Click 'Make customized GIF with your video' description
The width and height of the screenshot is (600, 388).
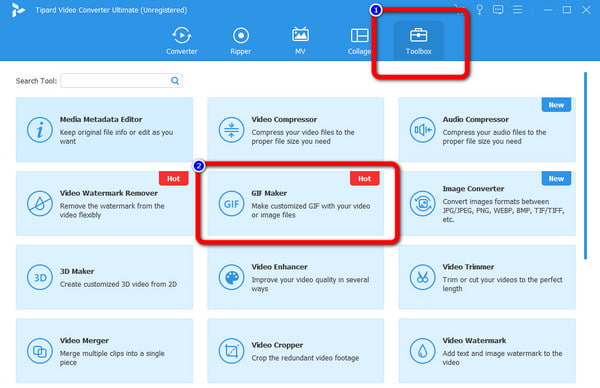click(x=311, y=210)
